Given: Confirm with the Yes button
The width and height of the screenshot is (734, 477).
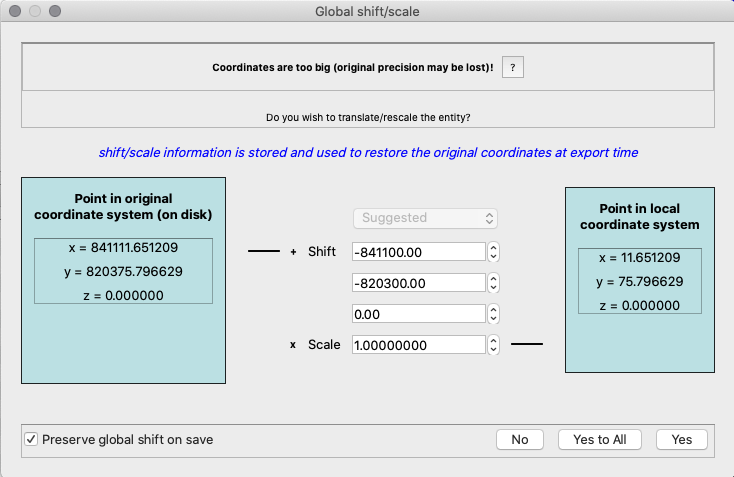Looking at the screenshot, I should 681,439.
